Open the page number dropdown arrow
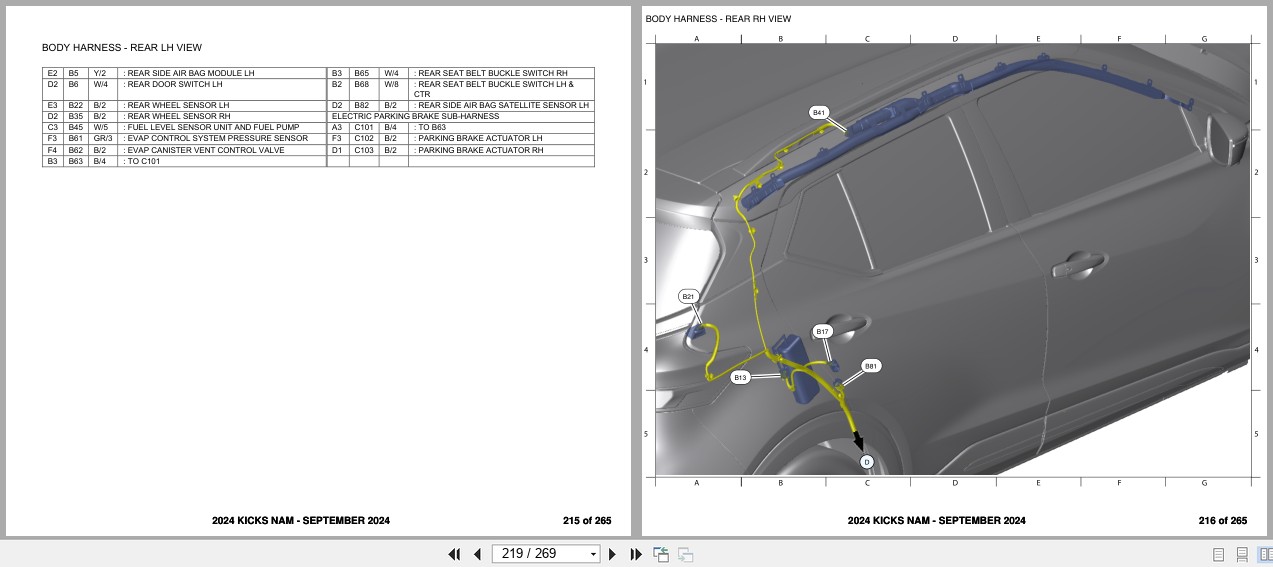 pyautogui.click(x=593, y=554)
